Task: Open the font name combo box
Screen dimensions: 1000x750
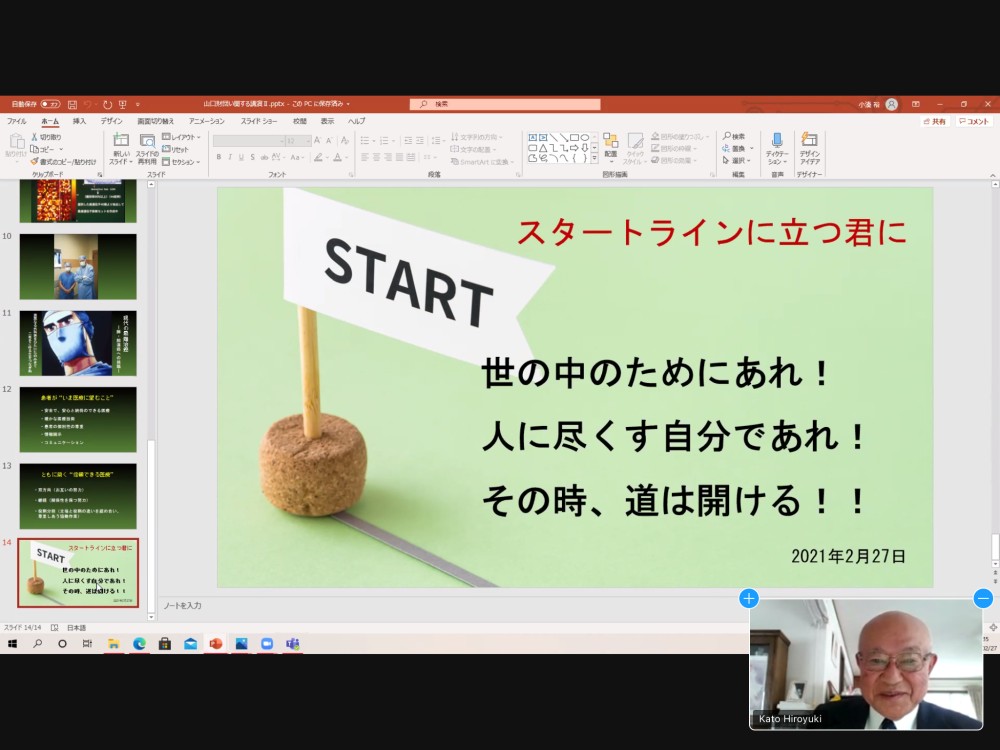Action: tap(248, 140)
